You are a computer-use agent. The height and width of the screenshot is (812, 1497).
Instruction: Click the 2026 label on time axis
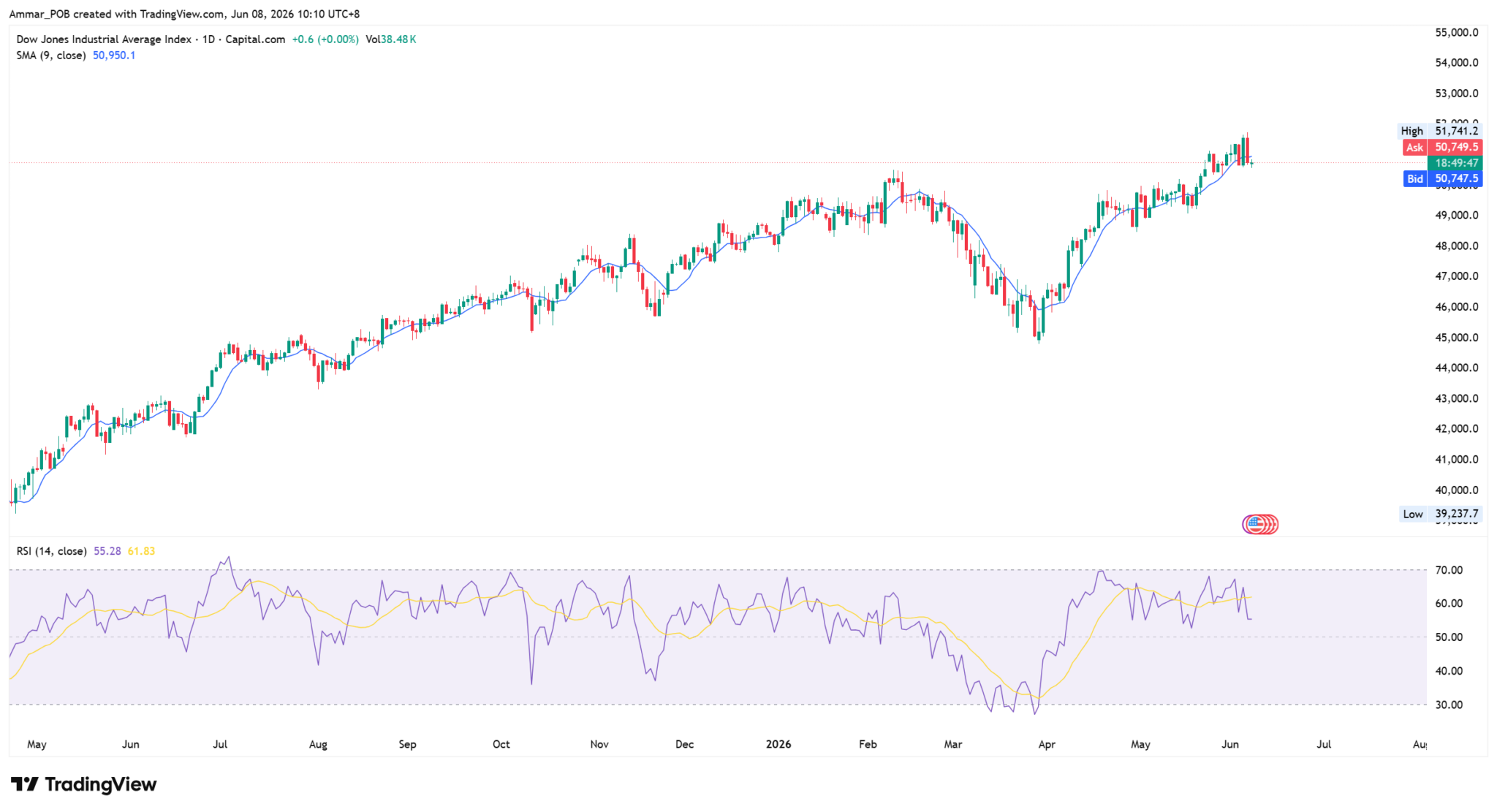pyautogui.click(x=778, y=744)
